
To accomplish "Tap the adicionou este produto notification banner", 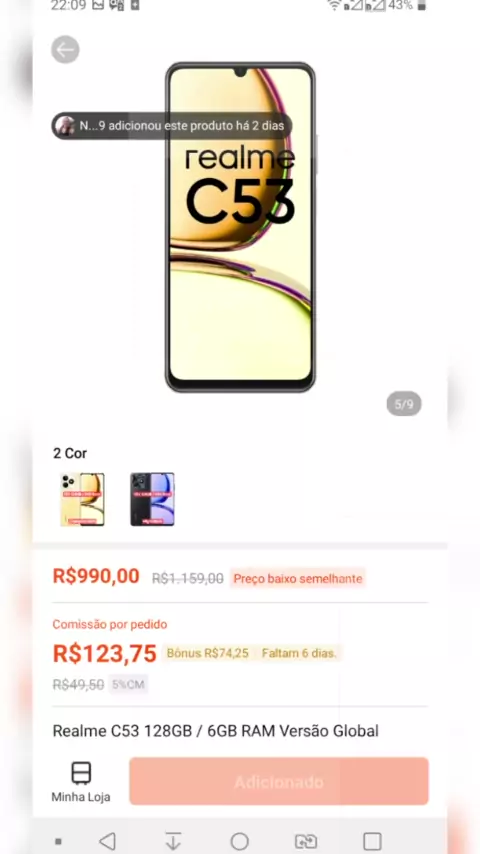I will (x=172, y=126).
